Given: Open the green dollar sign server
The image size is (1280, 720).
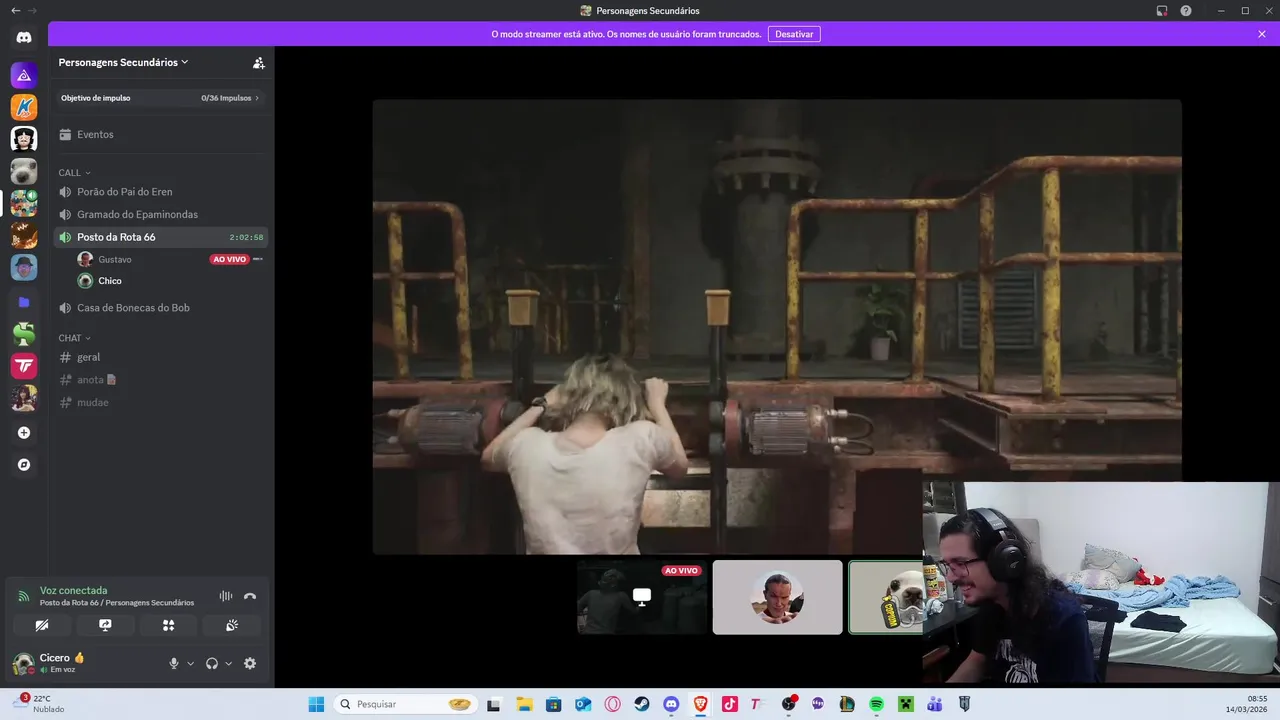Looking at the screenshot, I should coord(24,334).
